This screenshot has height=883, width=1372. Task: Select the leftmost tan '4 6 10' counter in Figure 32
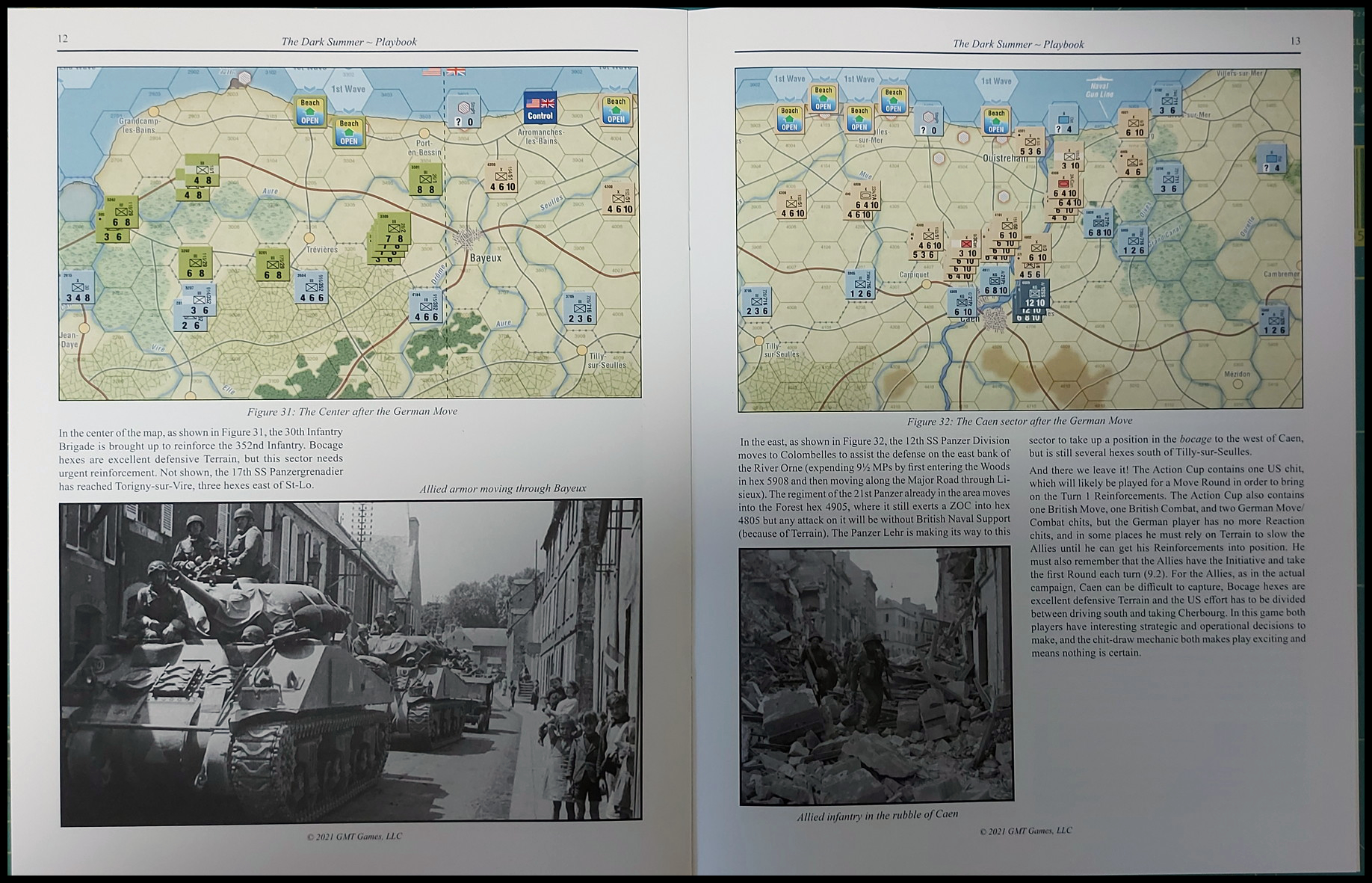coord(793,204)
